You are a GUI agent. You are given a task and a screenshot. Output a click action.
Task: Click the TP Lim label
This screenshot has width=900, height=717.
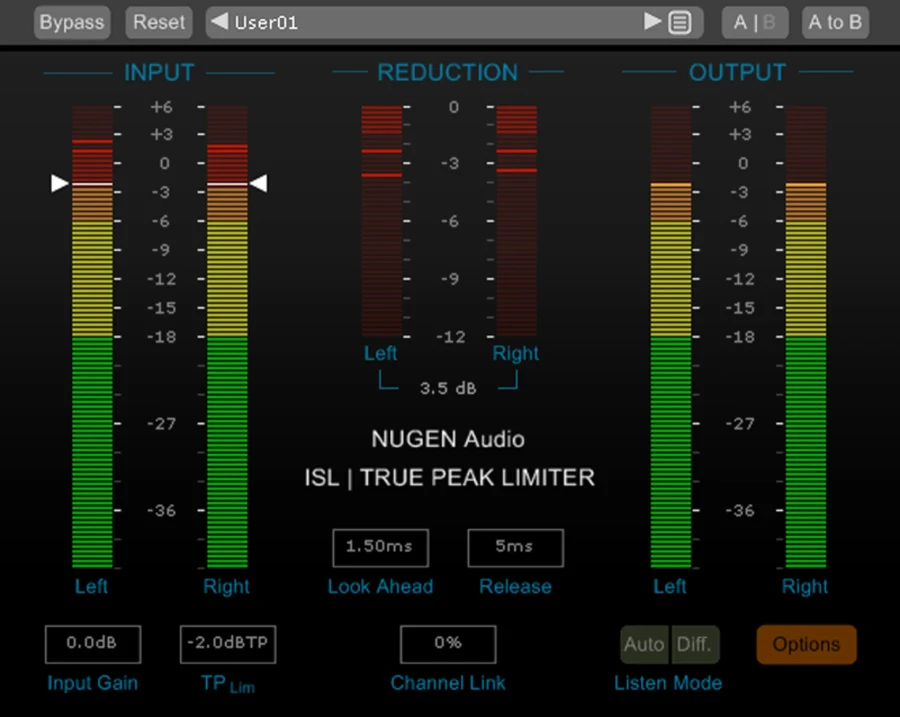227,684
